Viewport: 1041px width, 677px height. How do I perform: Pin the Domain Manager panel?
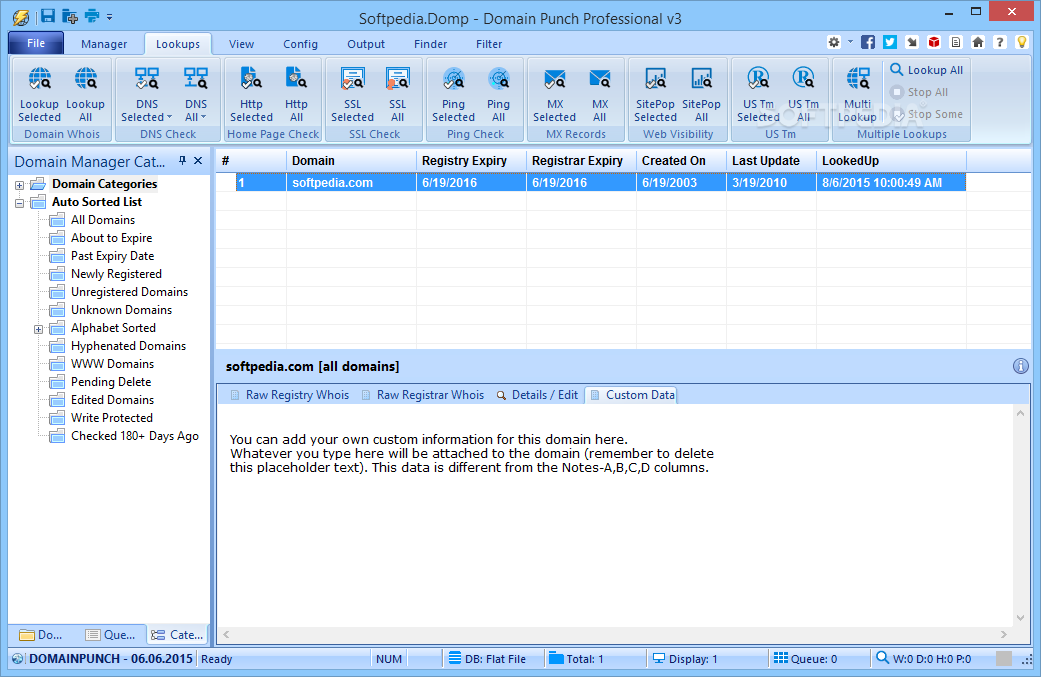click(x=183, y=161)
